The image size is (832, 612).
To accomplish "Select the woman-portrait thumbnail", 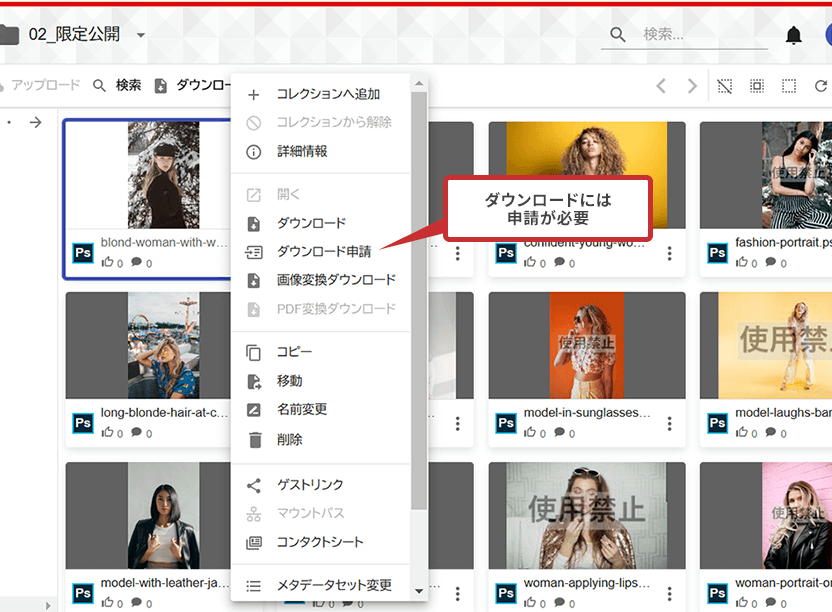I will coord(766,515).
